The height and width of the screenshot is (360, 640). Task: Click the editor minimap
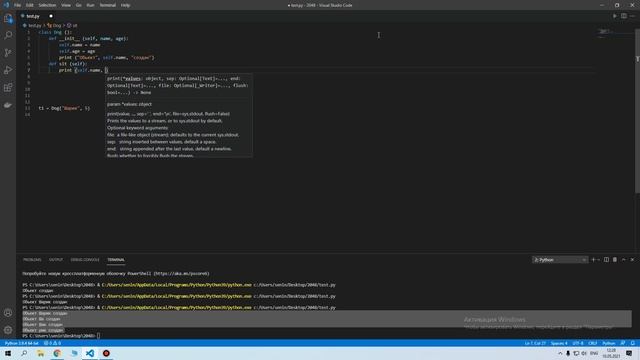pyautogui.click(x=614, y=33)
